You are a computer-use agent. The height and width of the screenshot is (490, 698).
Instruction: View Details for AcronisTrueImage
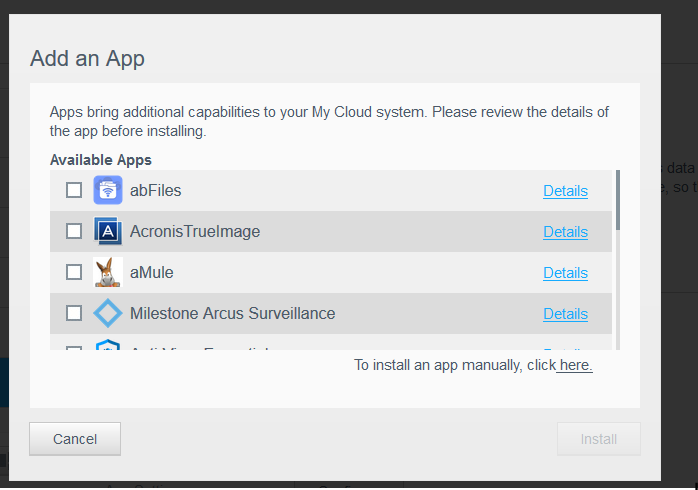click(x=565, y=232)
